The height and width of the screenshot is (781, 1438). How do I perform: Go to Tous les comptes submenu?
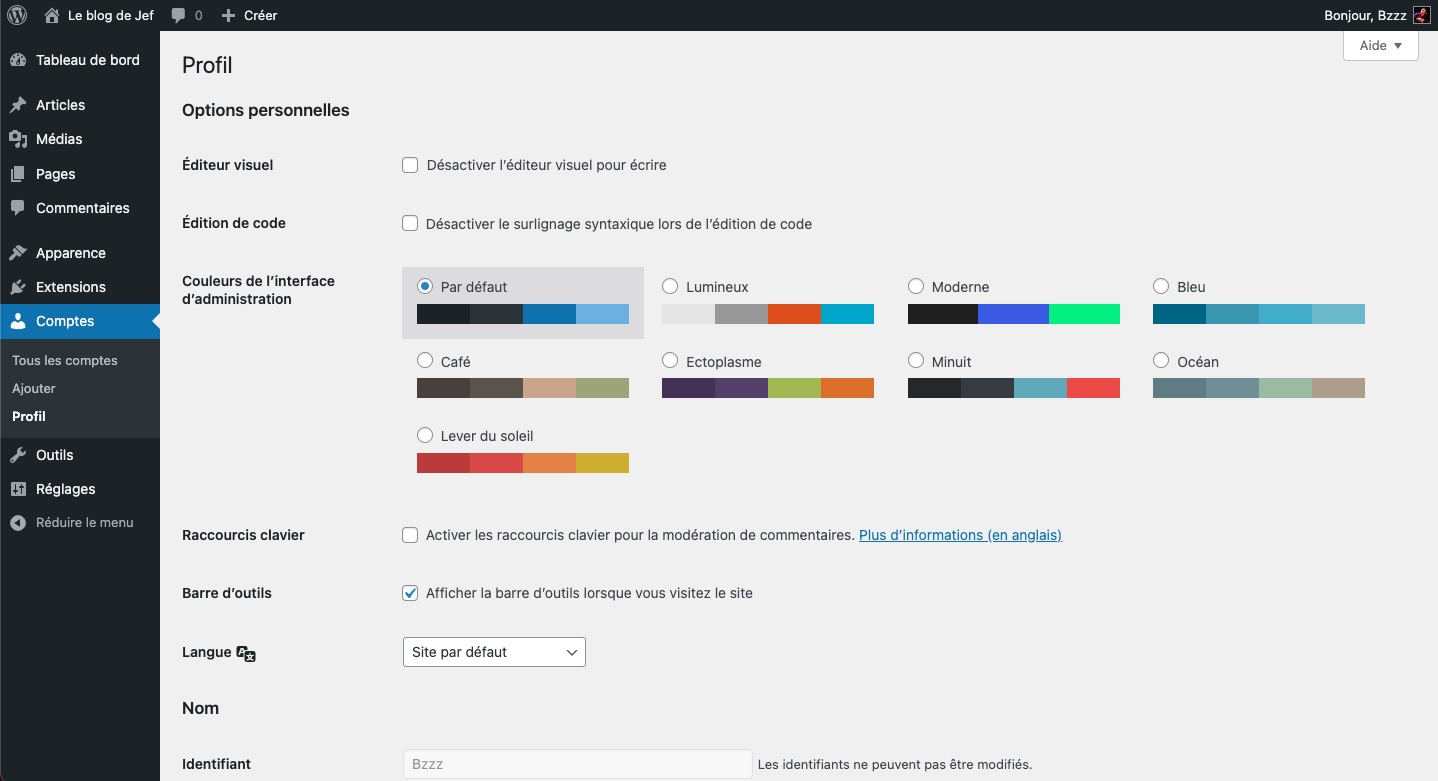(x=65, y=360)
